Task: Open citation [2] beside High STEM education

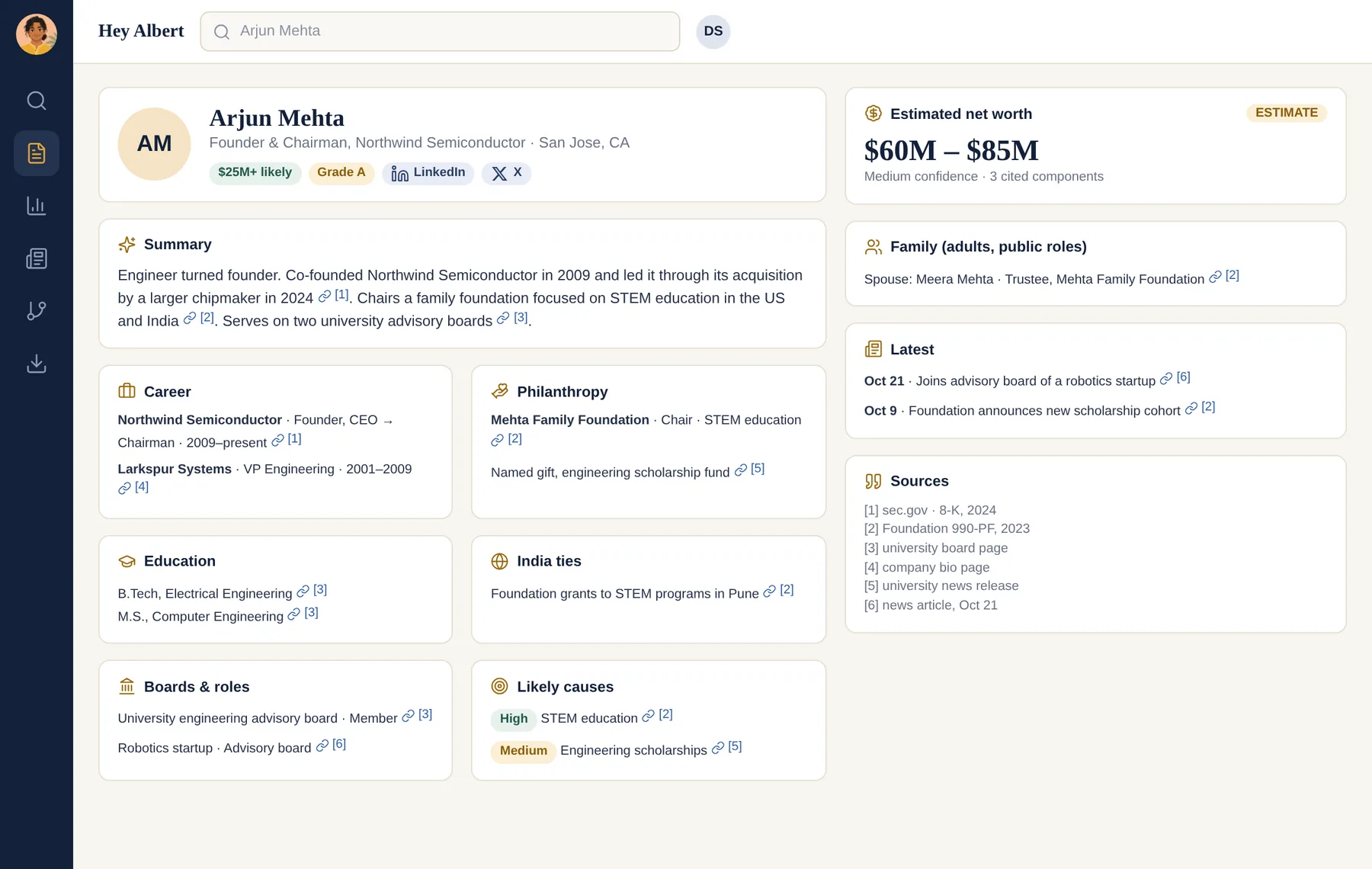Action: [657, 715]
